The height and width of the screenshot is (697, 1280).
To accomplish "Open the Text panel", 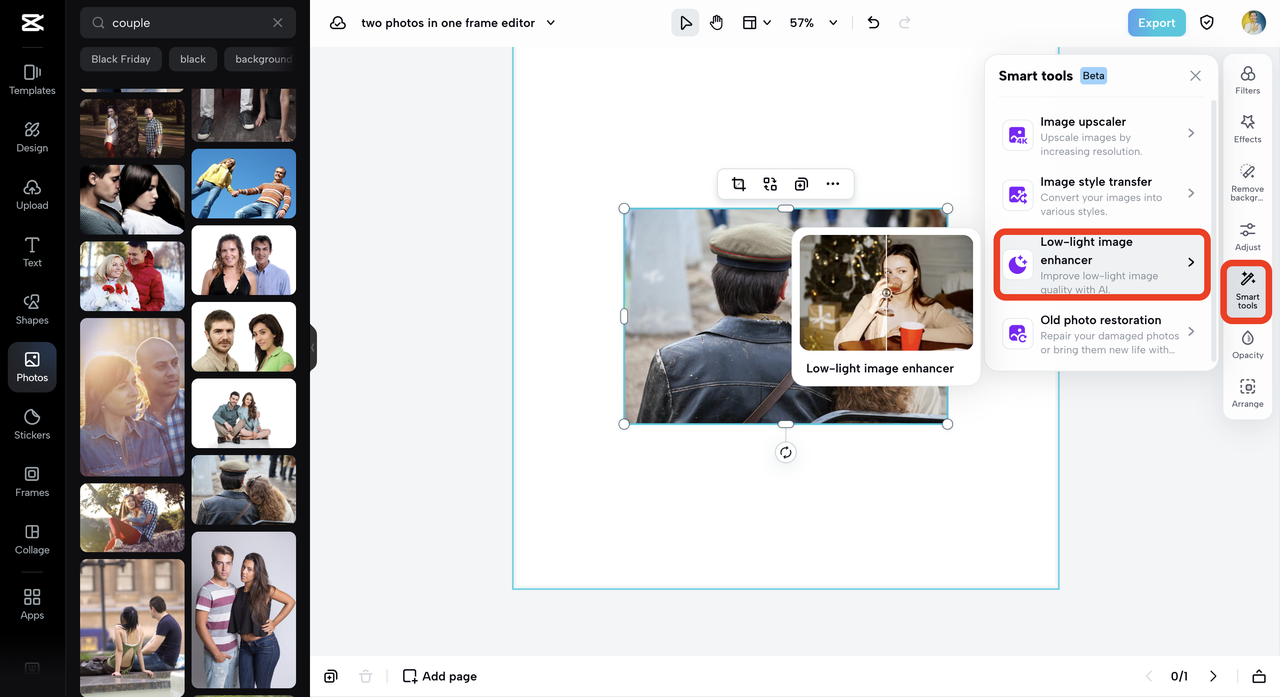I will tap(32, 252).
